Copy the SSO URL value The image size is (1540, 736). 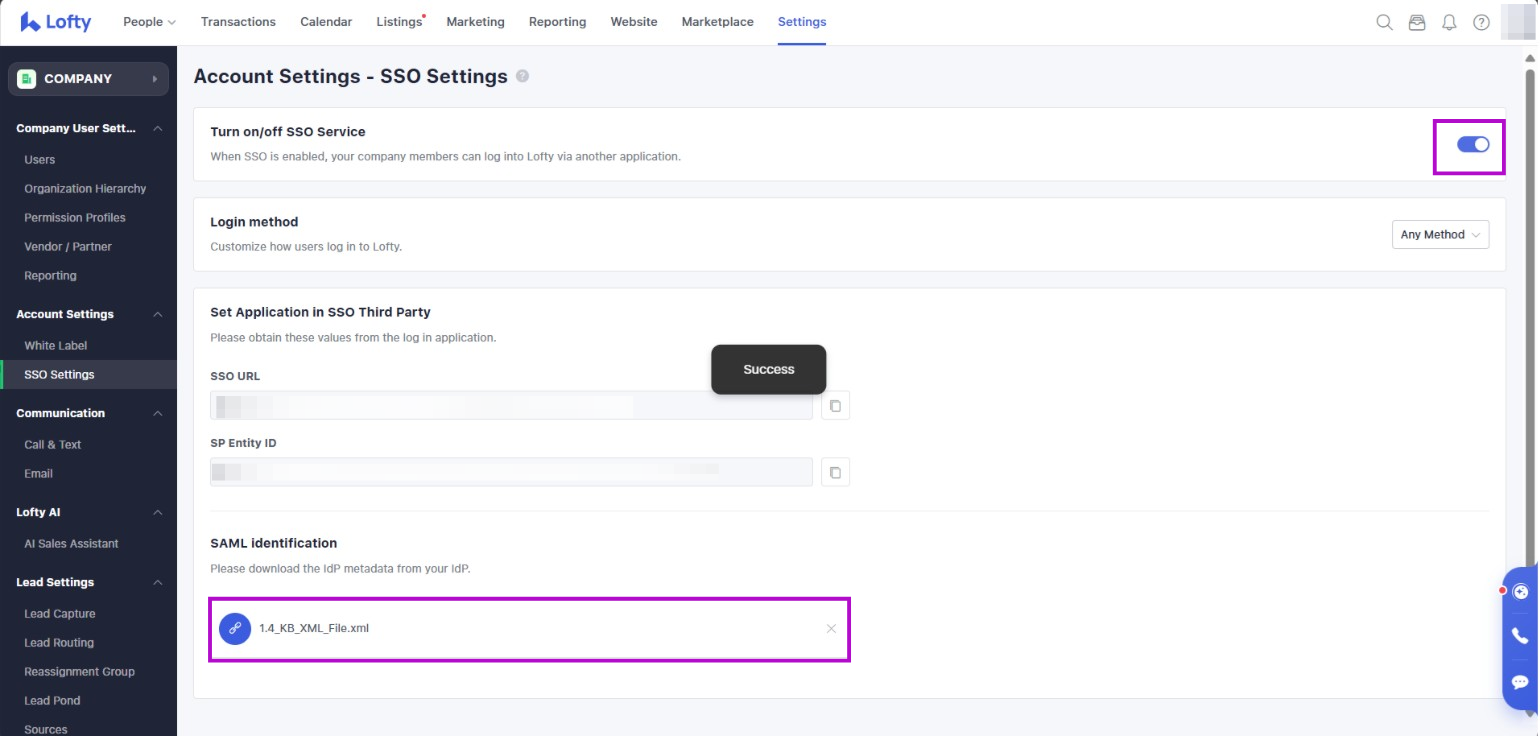coord(835,406)
